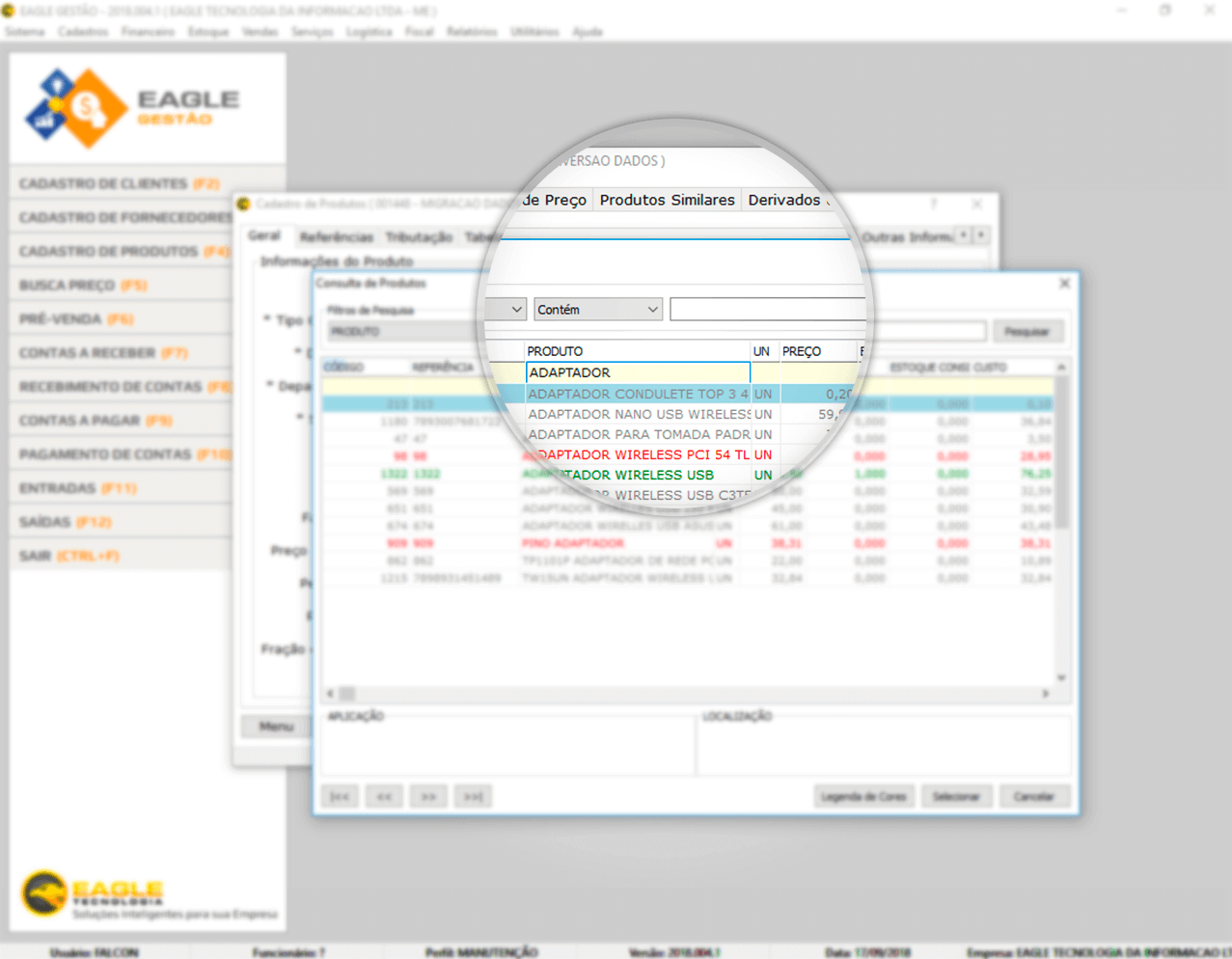Click the CÓDIGO column header

pyautogui.click(x=343, y=367)
